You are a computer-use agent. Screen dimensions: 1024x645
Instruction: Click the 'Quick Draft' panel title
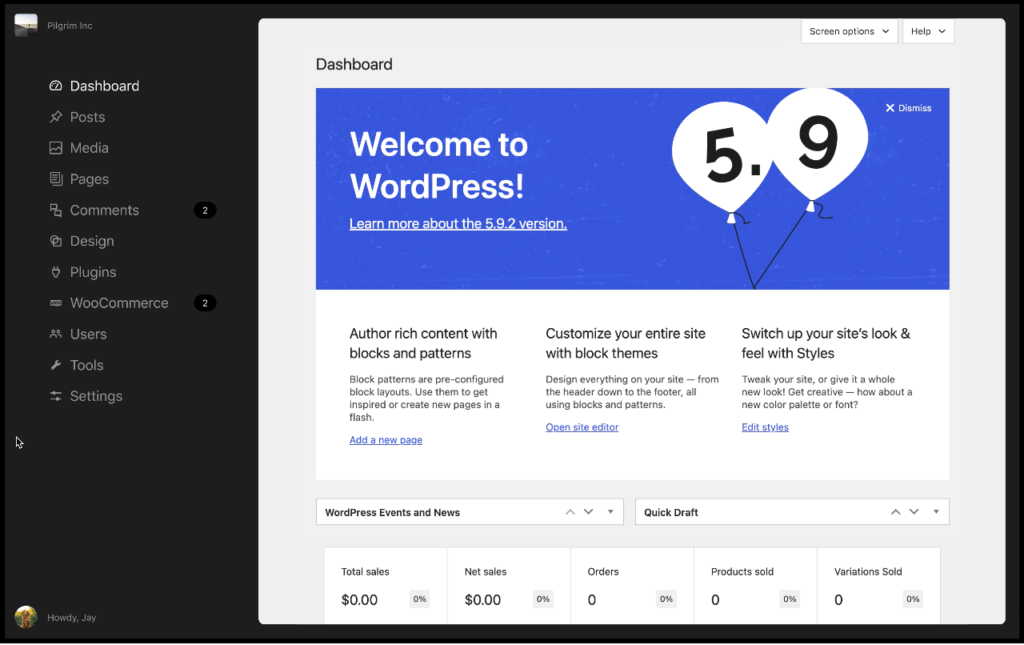pos(671,512)
